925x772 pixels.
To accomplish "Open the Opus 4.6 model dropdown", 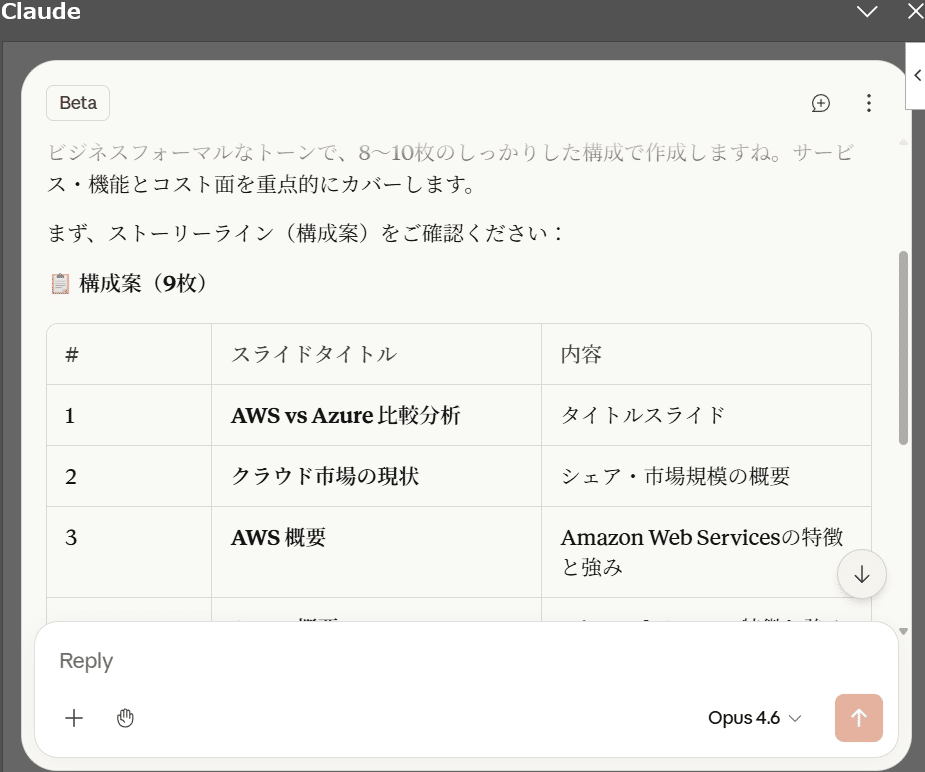I will tap(755, 718).
